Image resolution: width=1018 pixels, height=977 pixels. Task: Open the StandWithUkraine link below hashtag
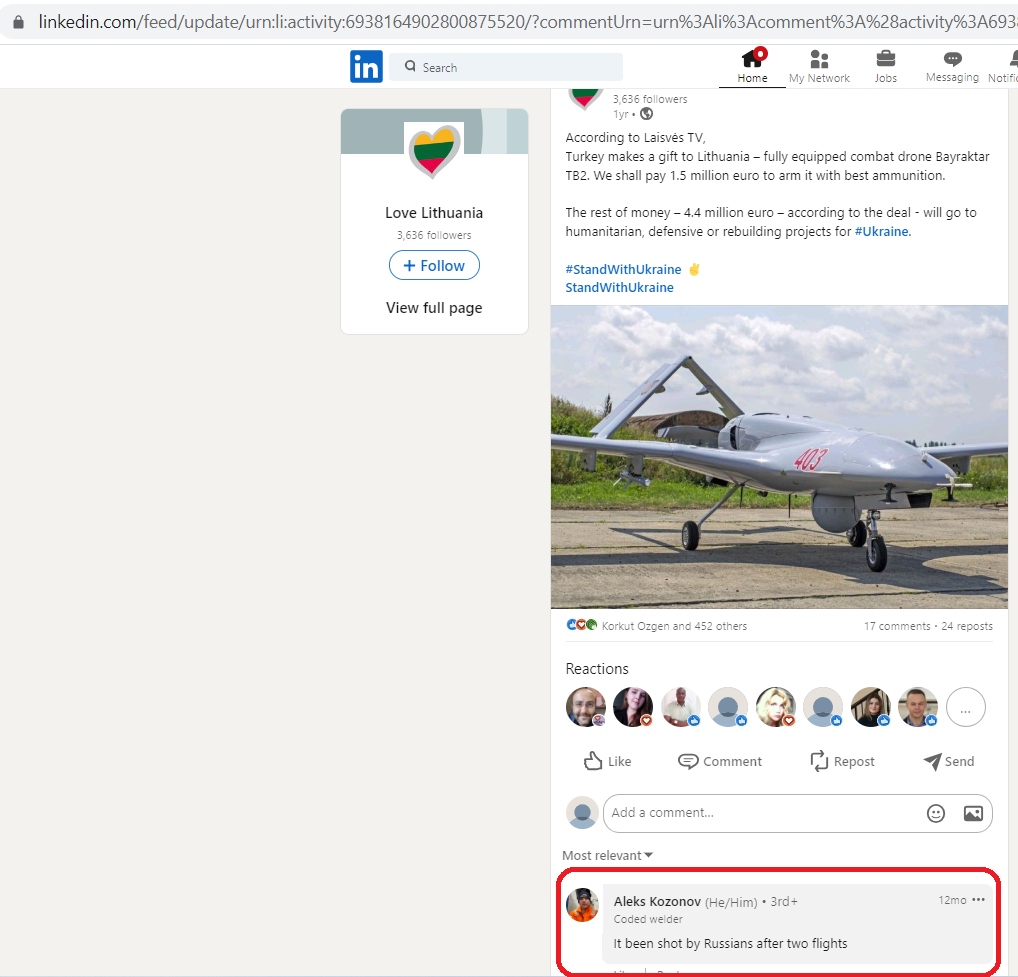pos(619,288)
